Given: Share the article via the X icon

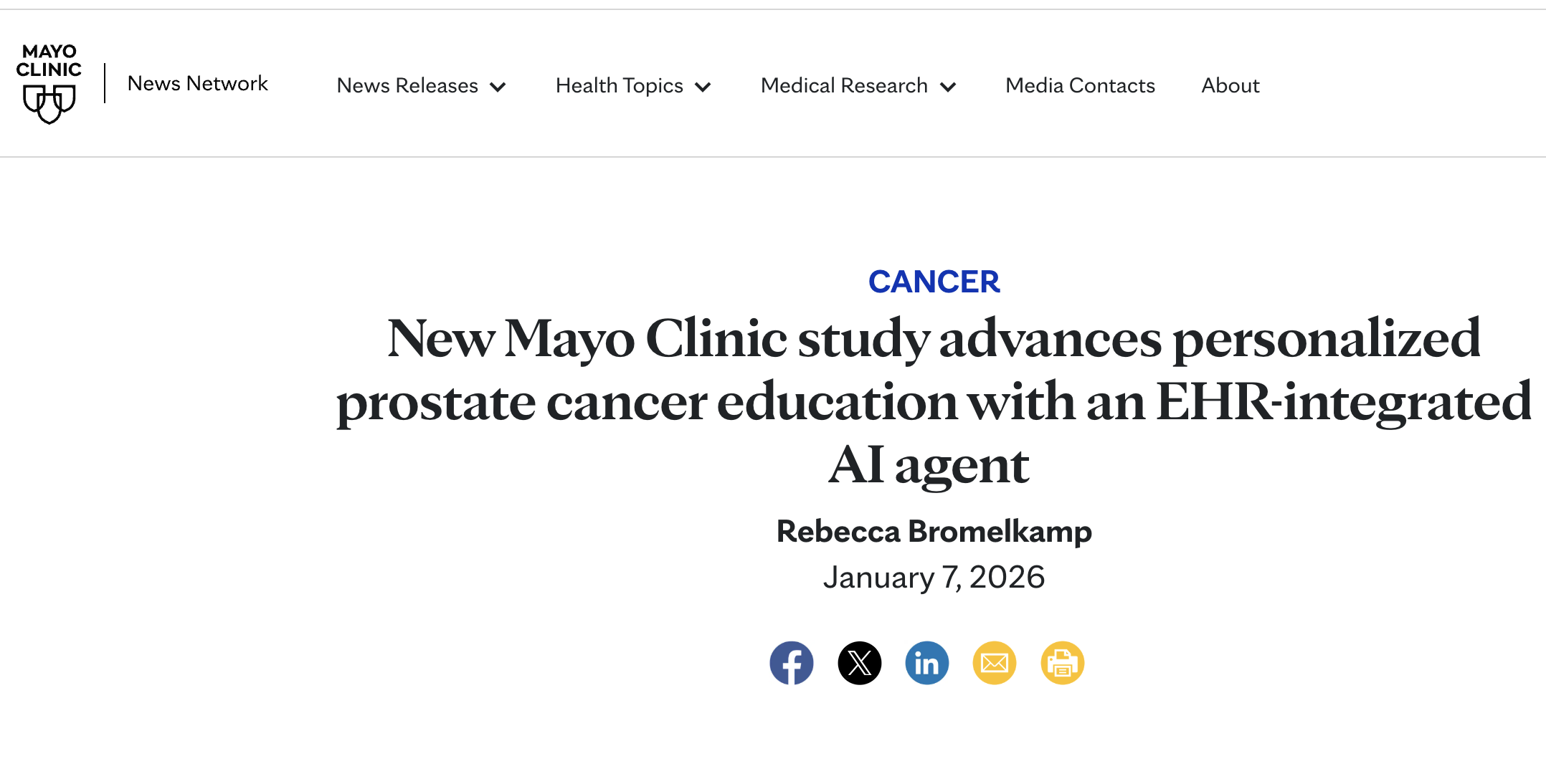Looking at the screenshot, I should pos(859,663).
